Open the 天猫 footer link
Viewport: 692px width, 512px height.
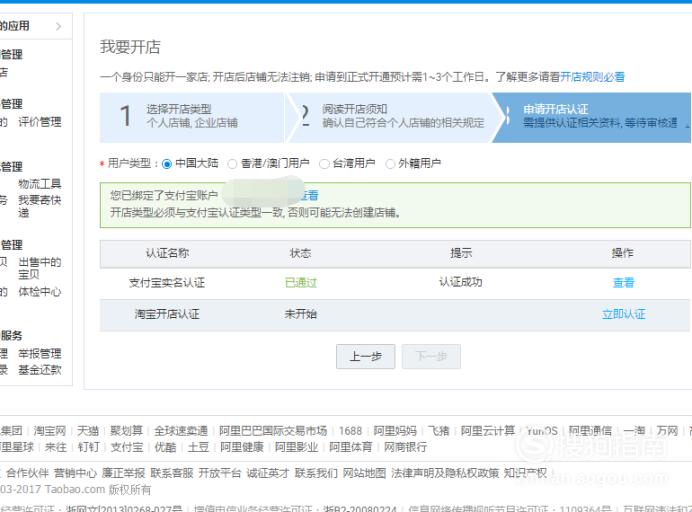point(88,431)
